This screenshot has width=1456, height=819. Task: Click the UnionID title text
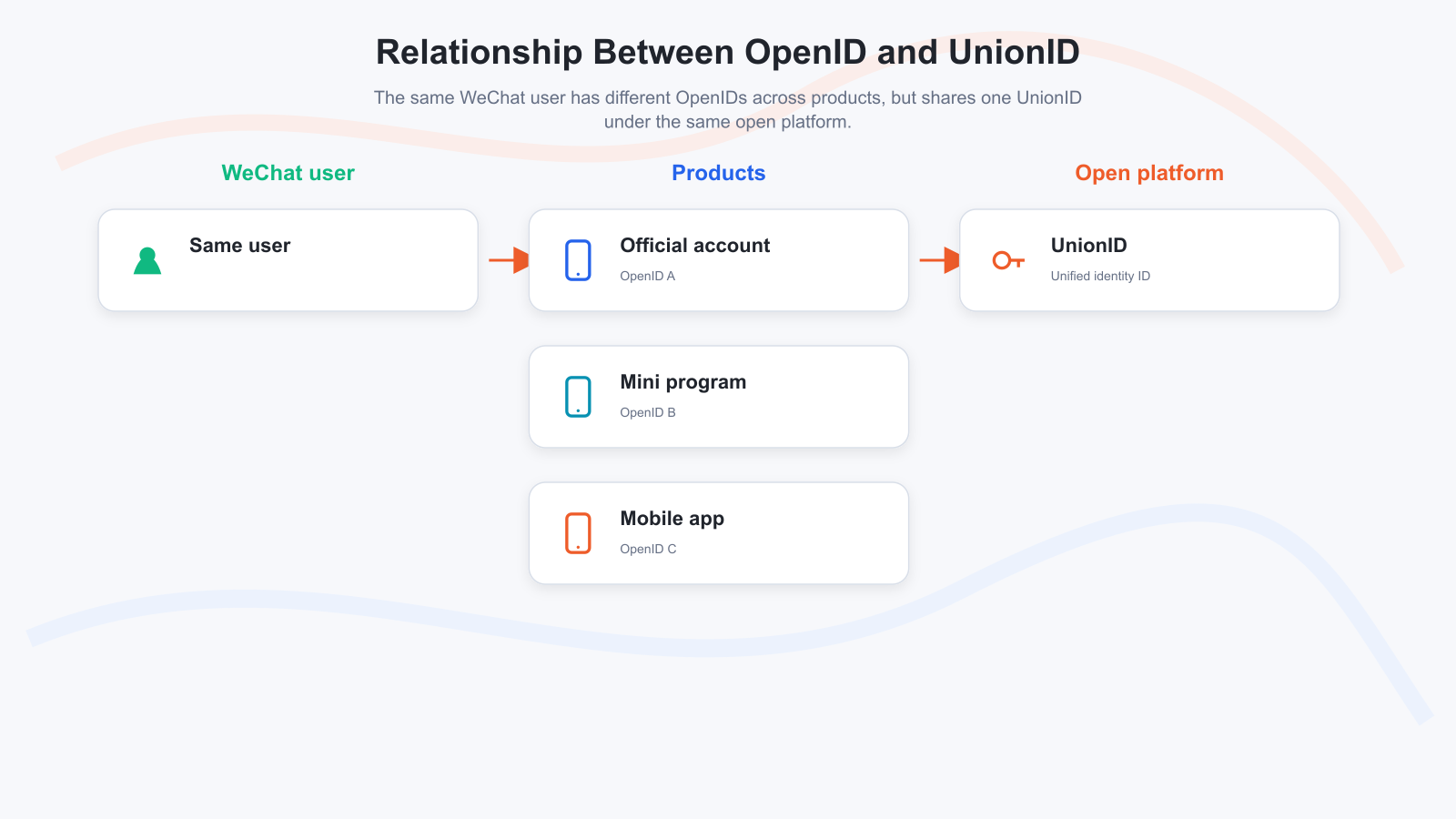point(1089,246)
